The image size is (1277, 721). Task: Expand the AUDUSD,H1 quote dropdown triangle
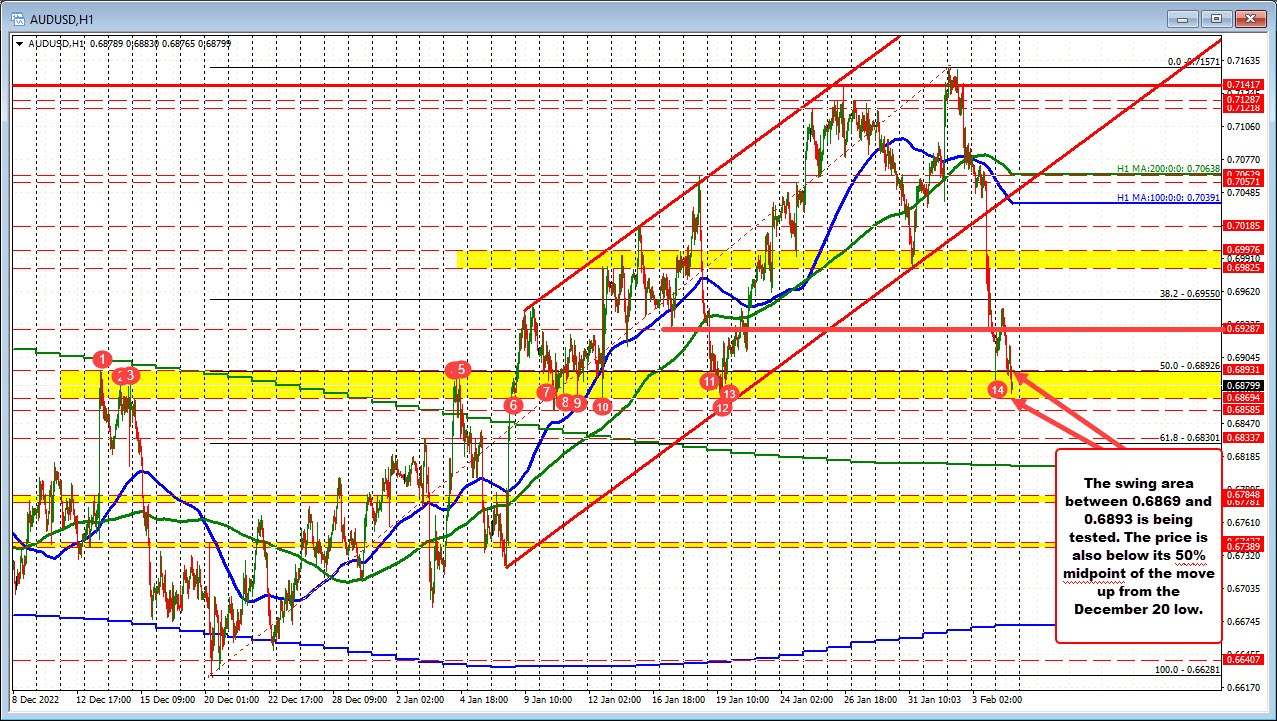pyautogui.click(x=19, y=44)
